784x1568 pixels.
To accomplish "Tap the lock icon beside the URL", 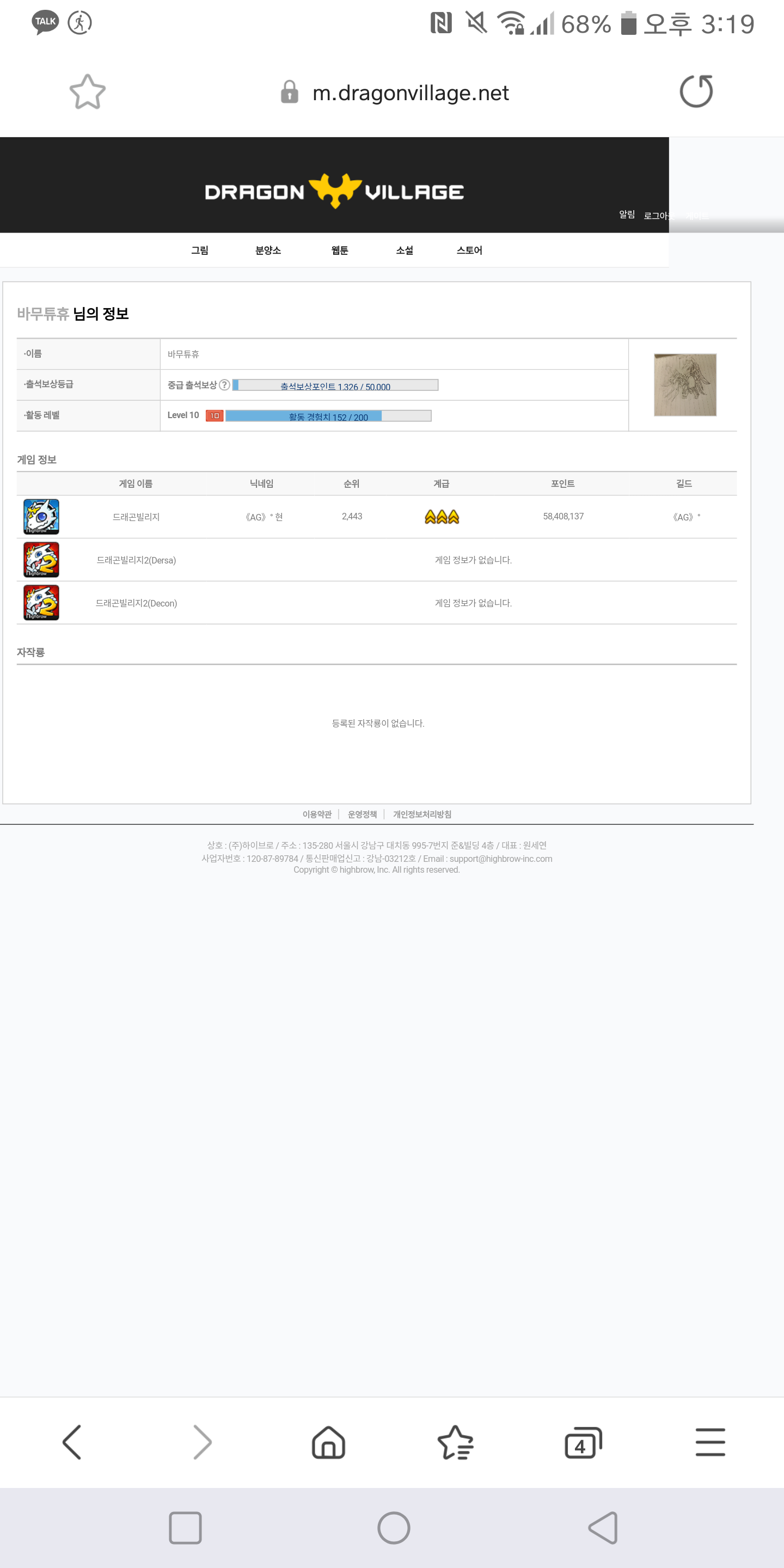I will coord(289,93).
